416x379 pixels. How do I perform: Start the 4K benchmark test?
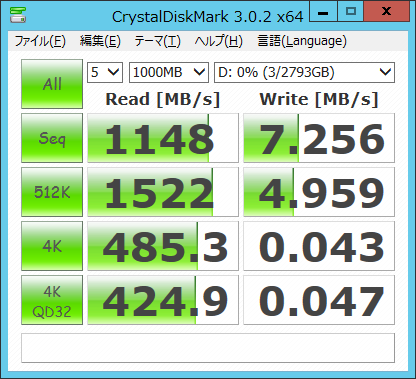click(x=52, y=246)
